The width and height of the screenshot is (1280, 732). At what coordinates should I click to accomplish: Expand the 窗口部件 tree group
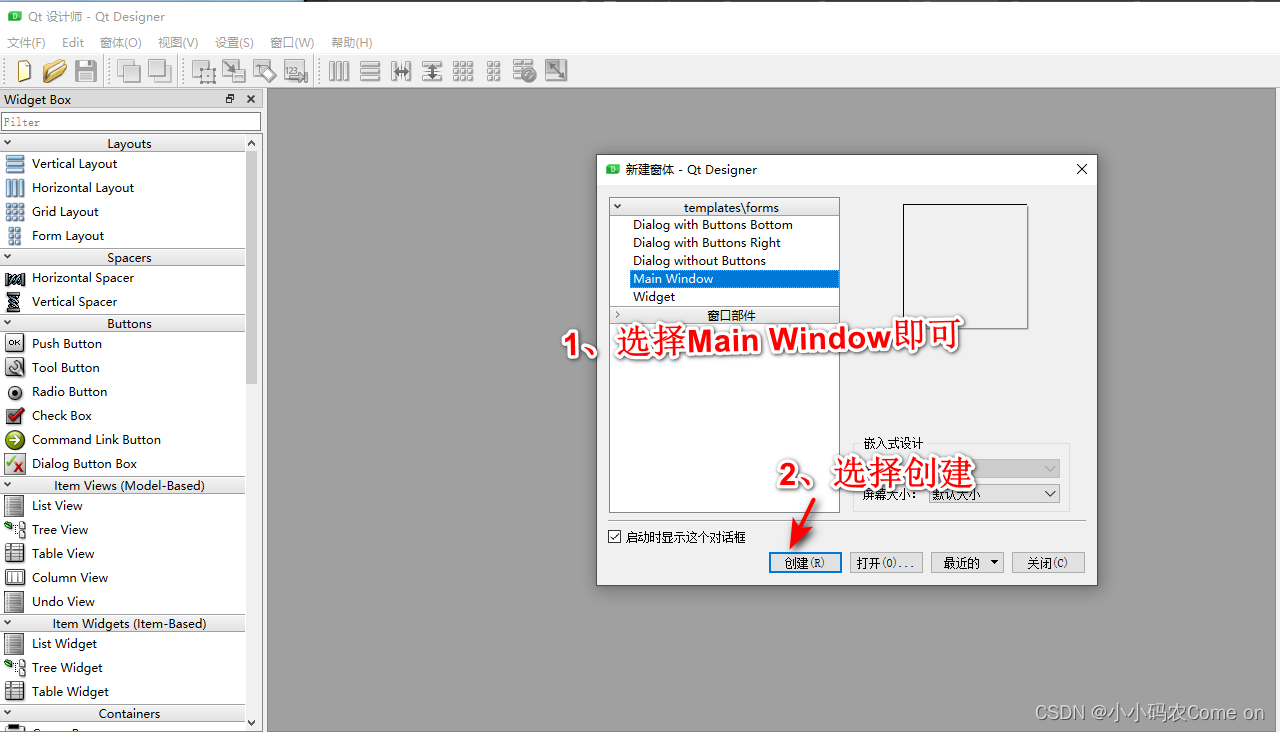618,315
